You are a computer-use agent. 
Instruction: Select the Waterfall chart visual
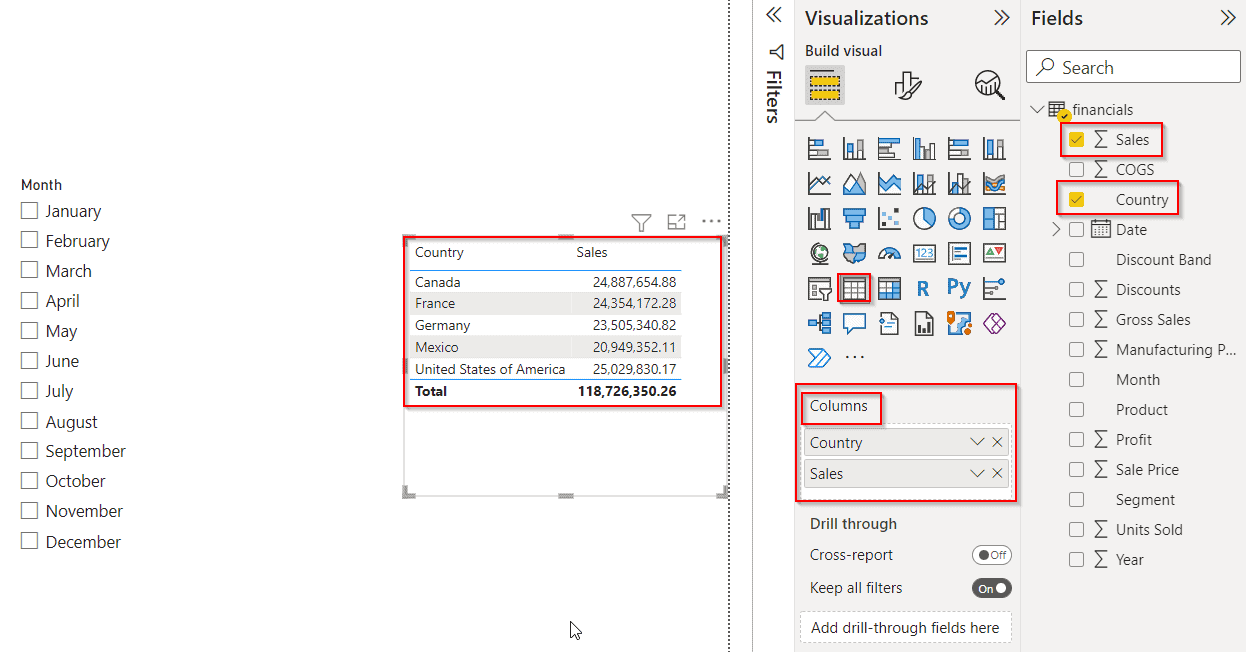819,218
